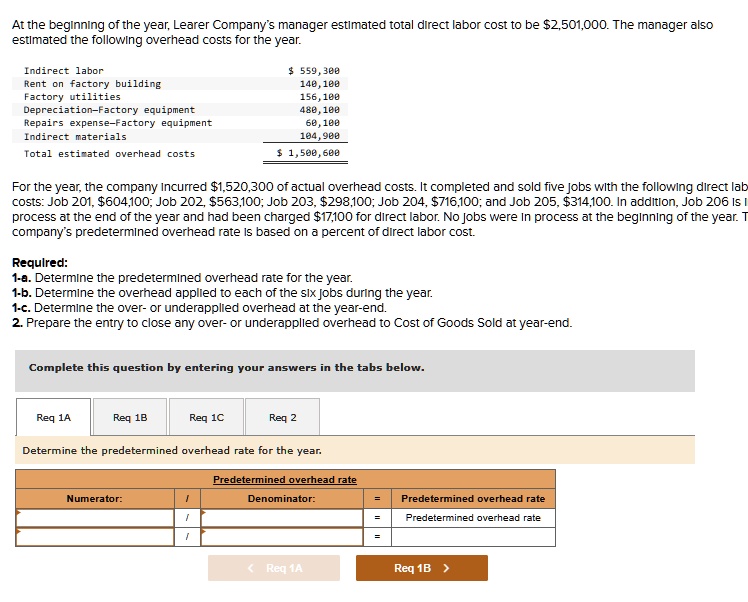Click the '140,100' amount

tap(320, 83)
